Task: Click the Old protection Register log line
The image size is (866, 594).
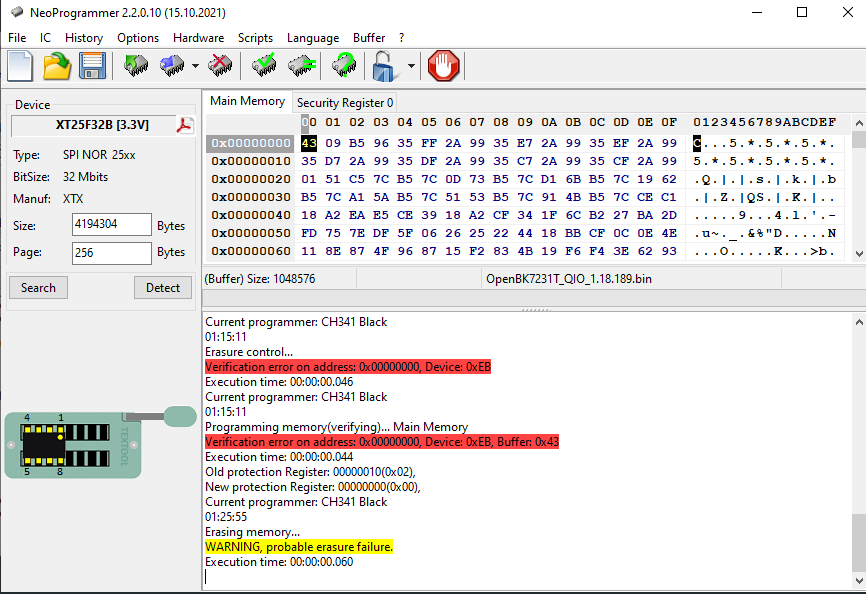Action: click(310, 472)
